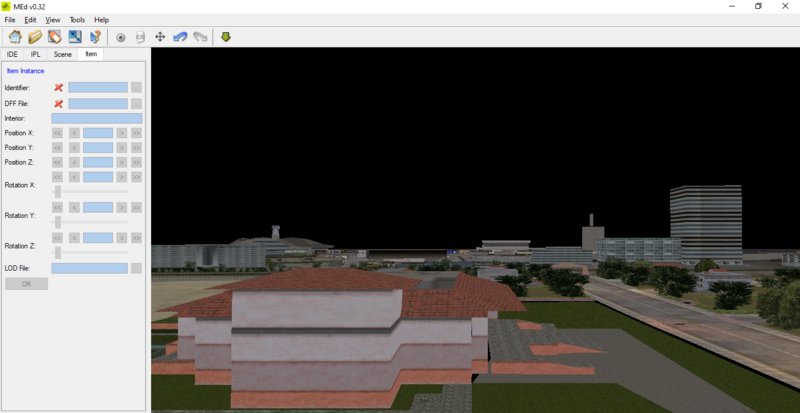
Task: Click the Rotation Y slider handle
Action: [58, 222]
